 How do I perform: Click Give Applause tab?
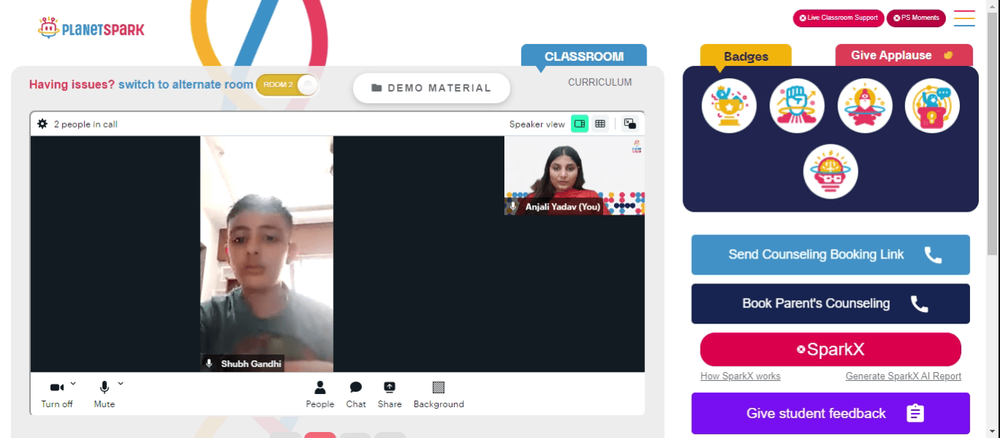pos(904,55)
